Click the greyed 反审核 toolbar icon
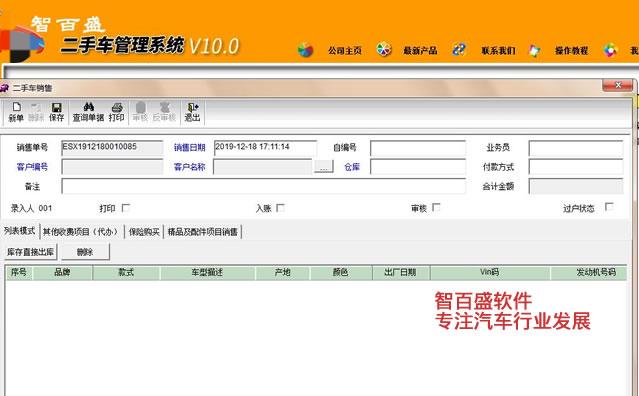639x396 pixels. pos(164,112)
